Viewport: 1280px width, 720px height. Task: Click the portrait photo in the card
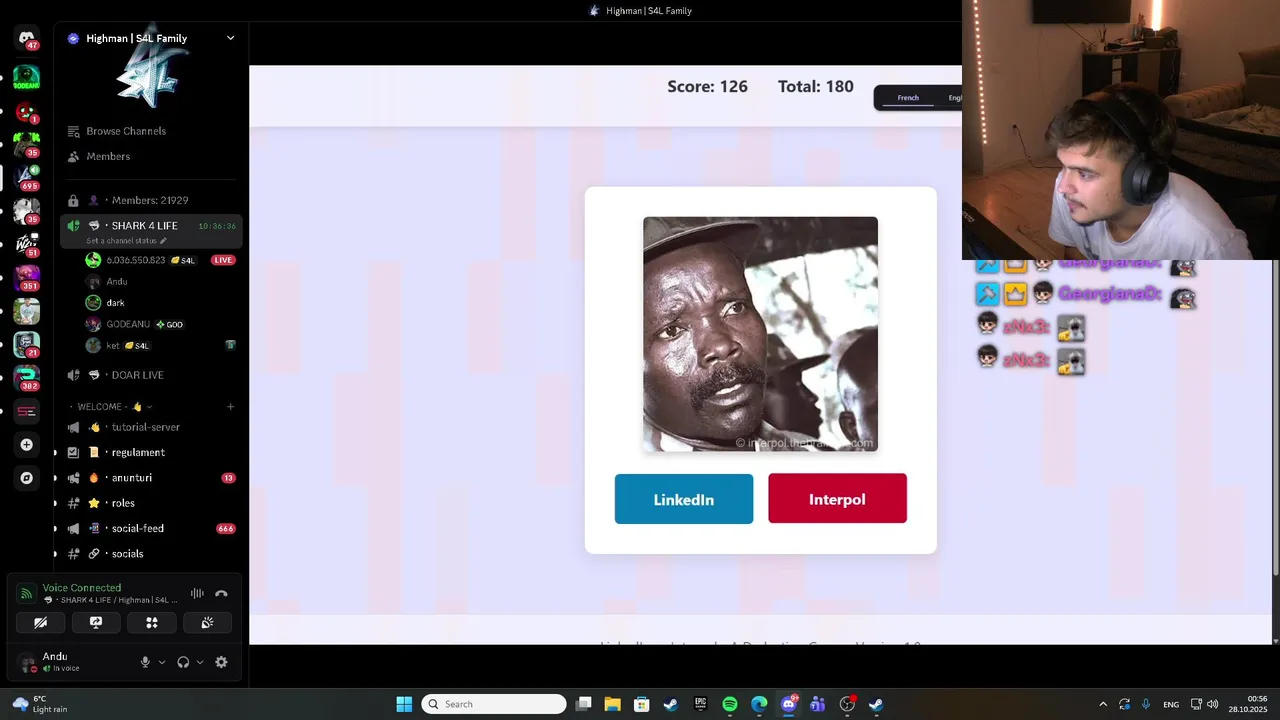[x=760, y=334]
